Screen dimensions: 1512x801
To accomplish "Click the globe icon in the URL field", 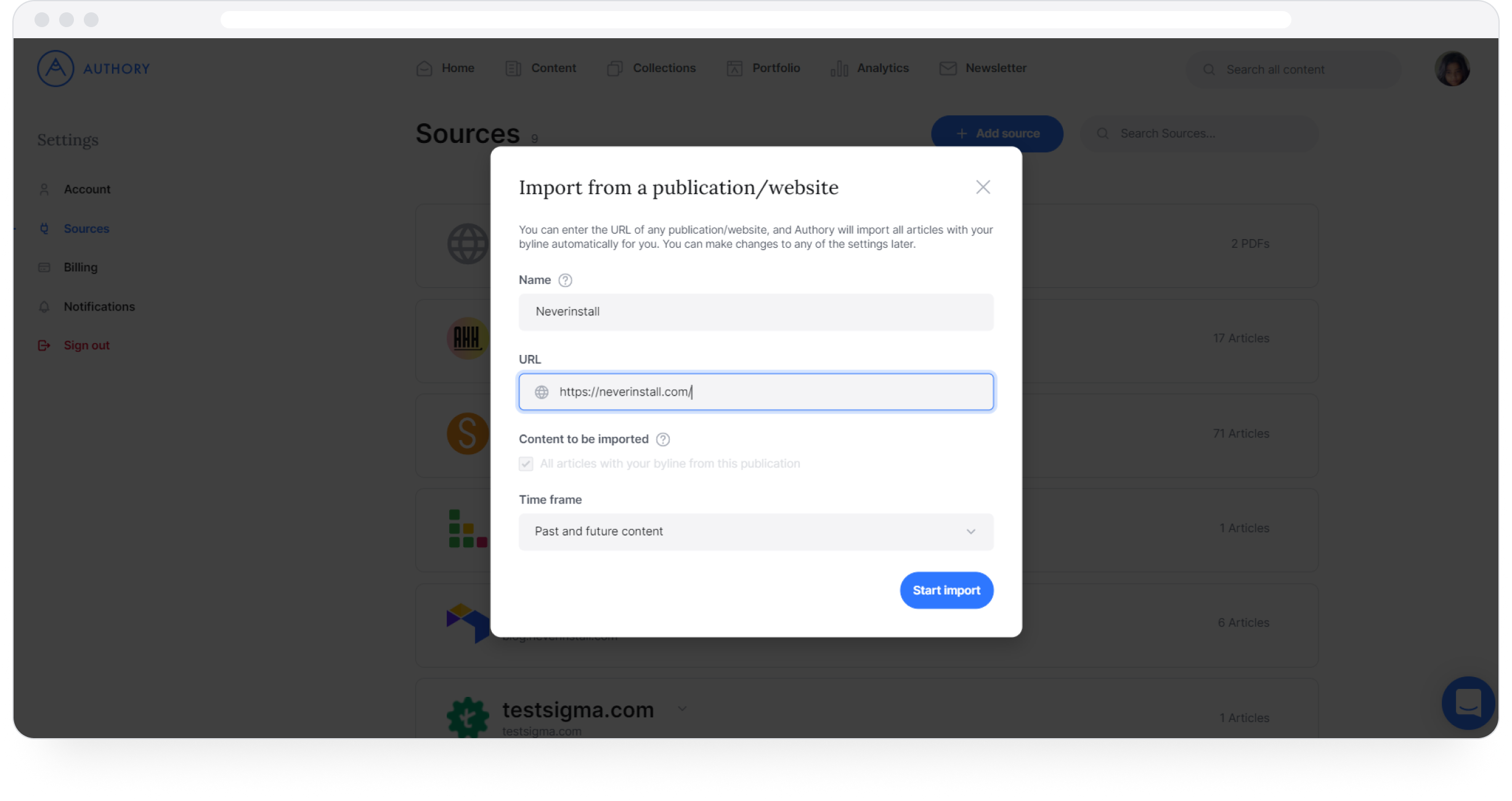I will [542, 392].
